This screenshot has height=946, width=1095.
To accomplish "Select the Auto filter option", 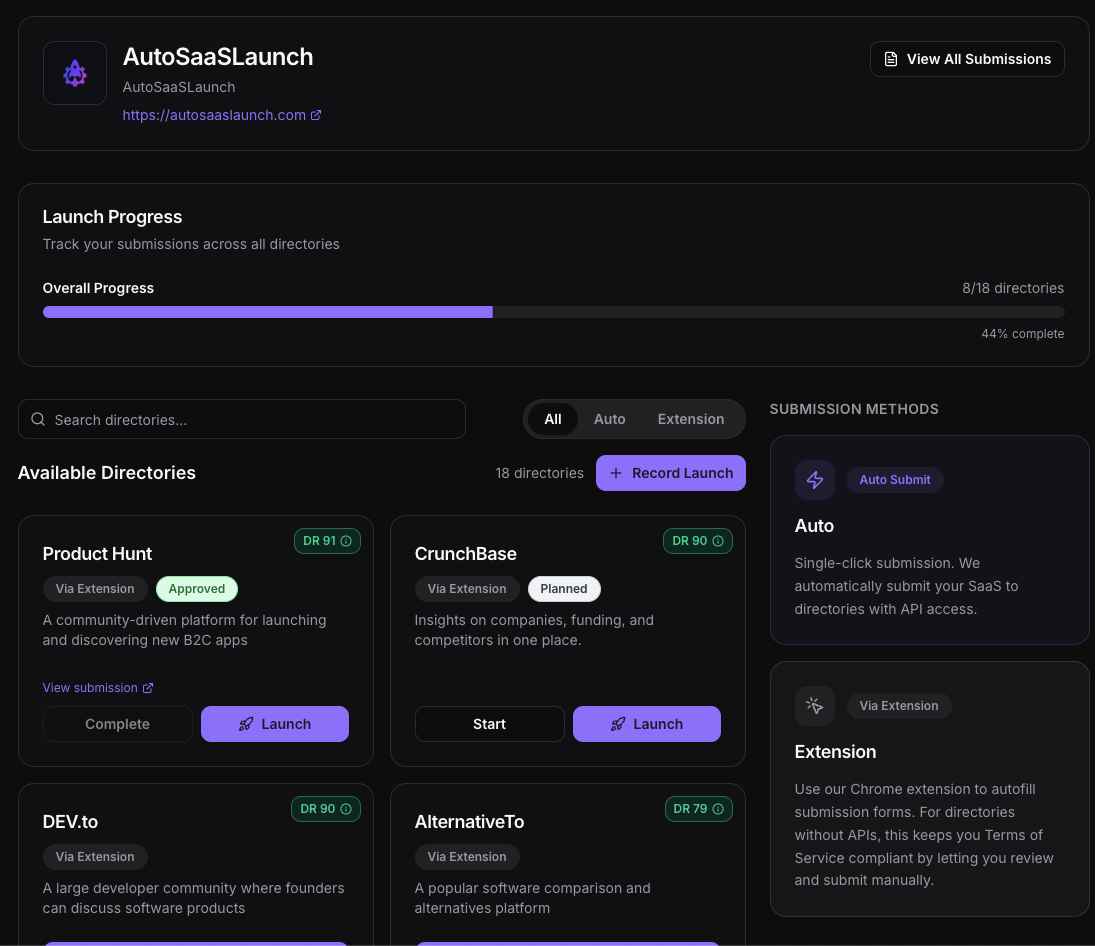I will (609, 418).
